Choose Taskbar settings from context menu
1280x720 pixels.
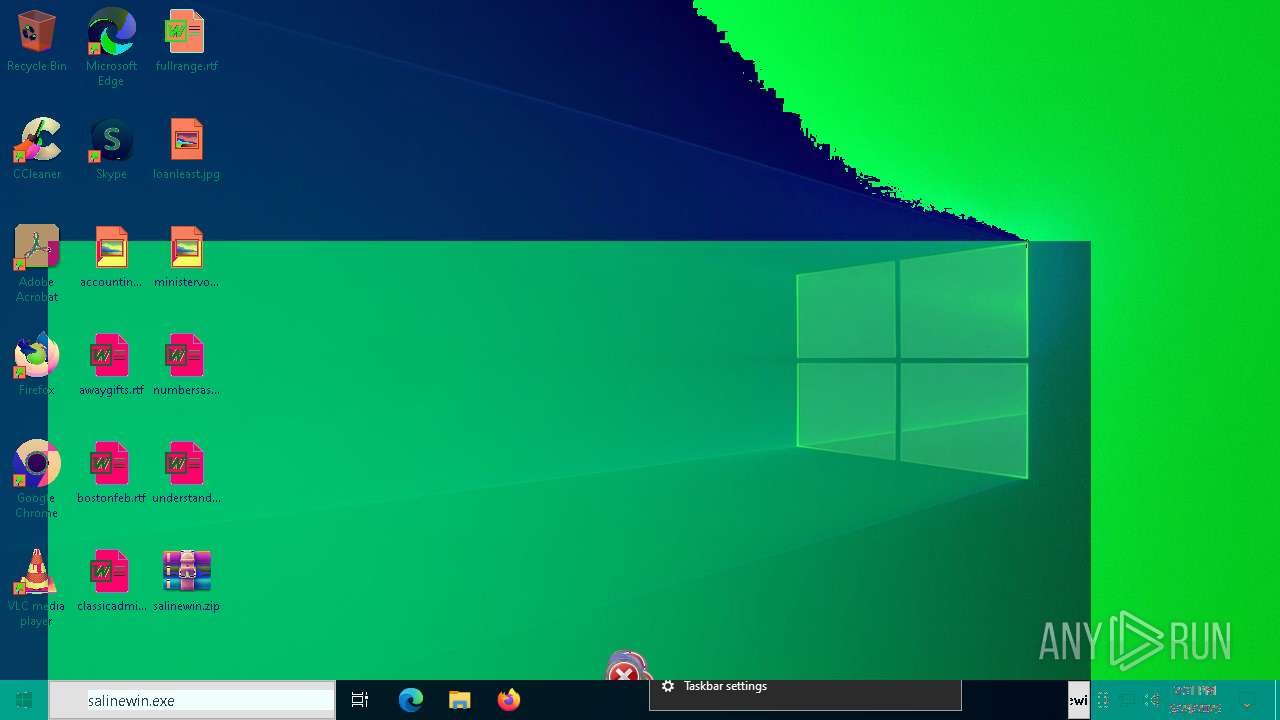click(x=805, y=687)
